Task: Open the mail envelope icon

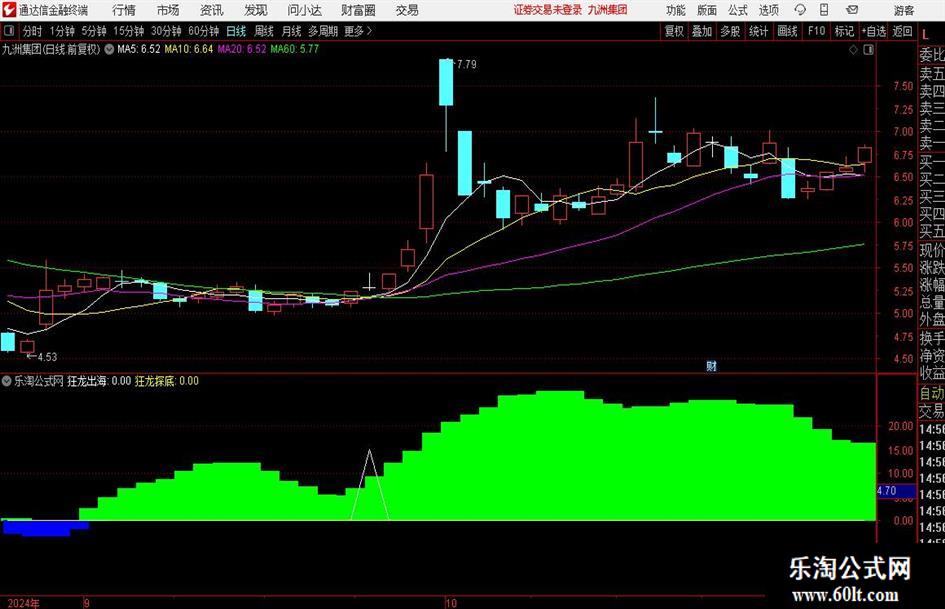Action: [852, 10]
